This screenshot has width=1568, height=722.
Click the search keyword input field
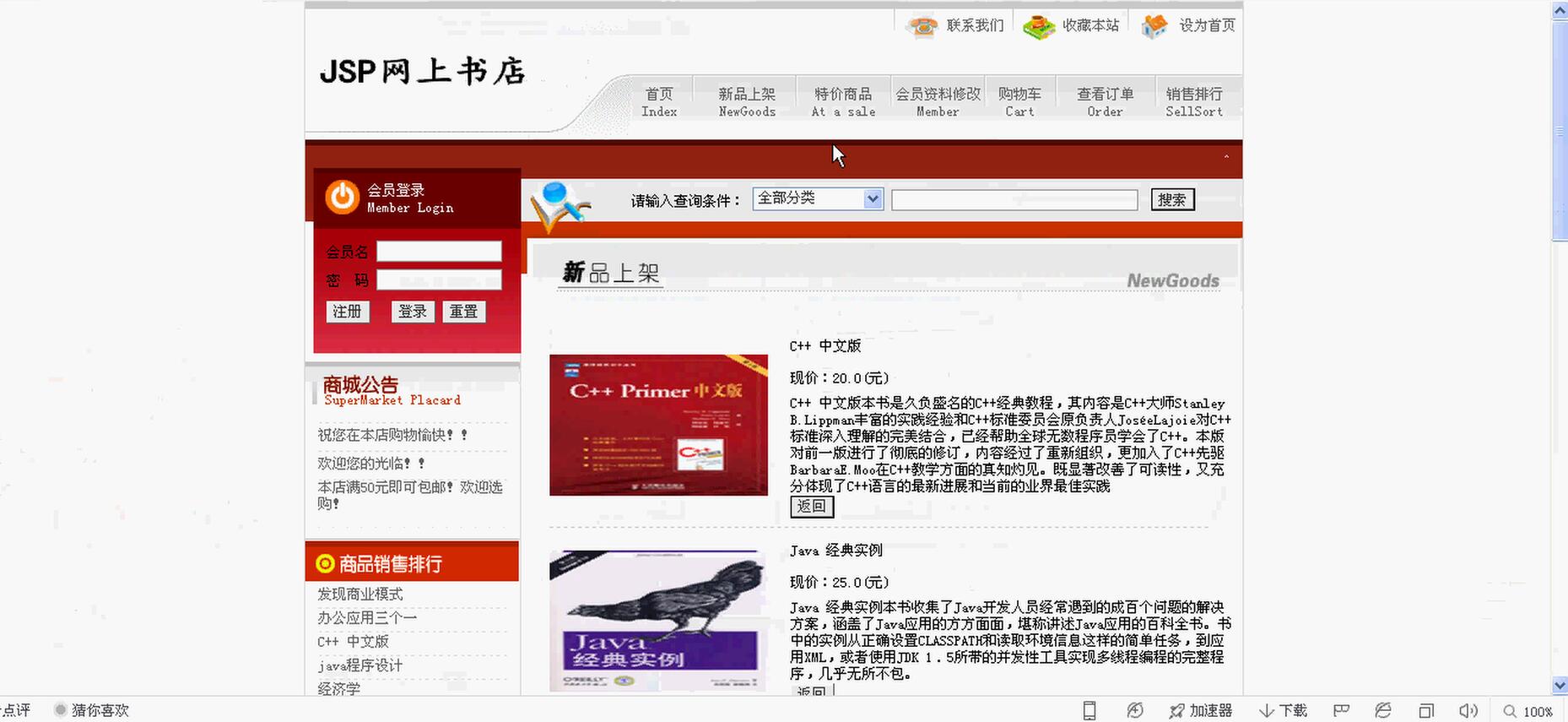1014,200
